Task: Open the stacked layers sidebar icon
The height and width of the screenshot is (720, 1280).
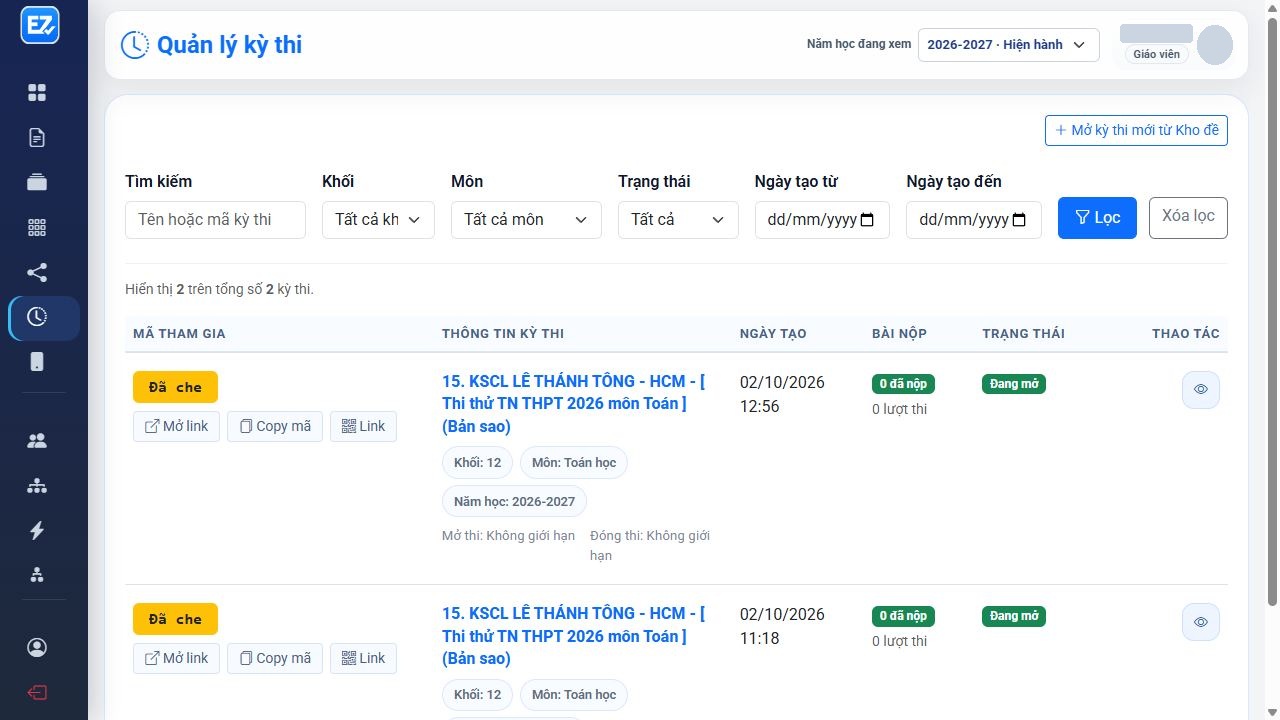Action: click(37, 183)
